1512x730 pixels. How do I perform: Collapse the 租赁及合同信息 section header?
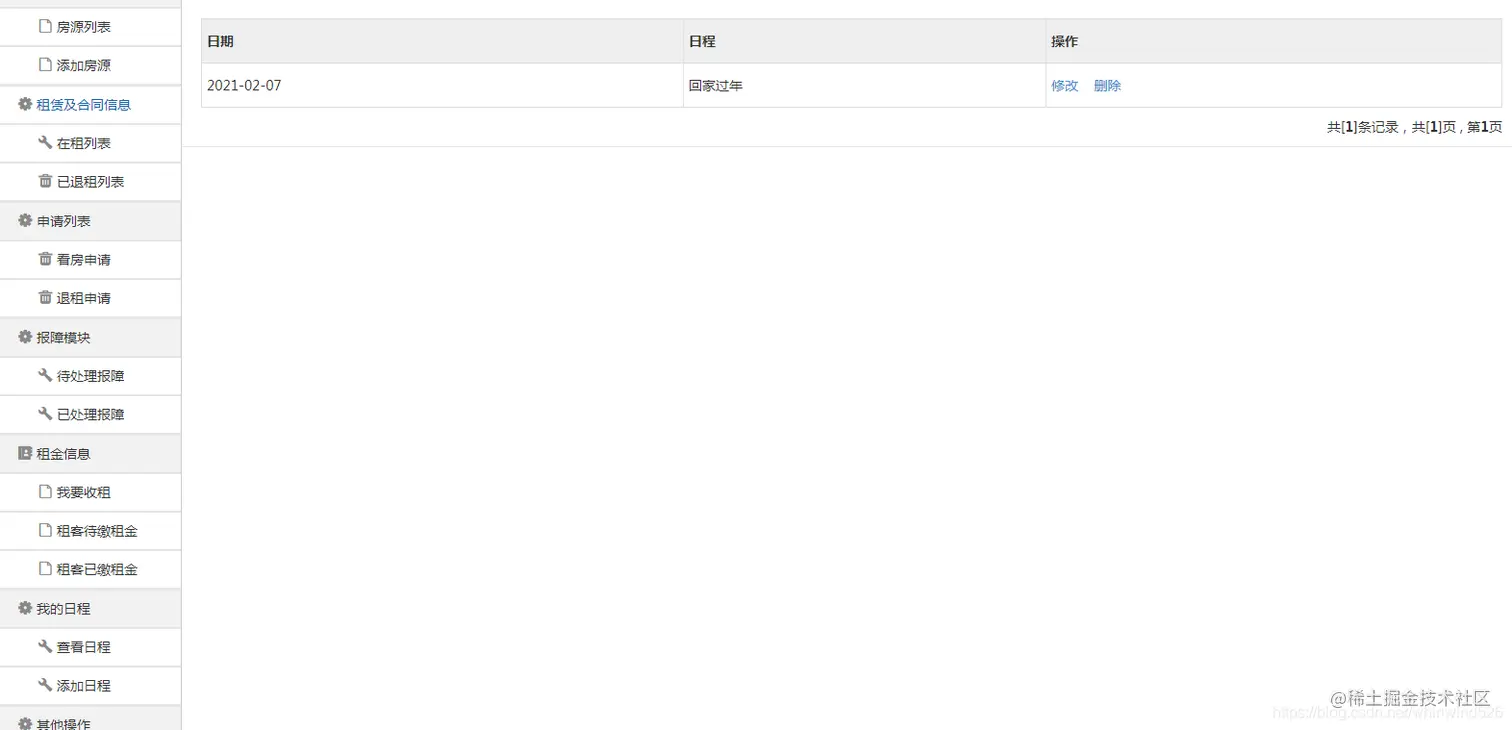click(90, 104)
